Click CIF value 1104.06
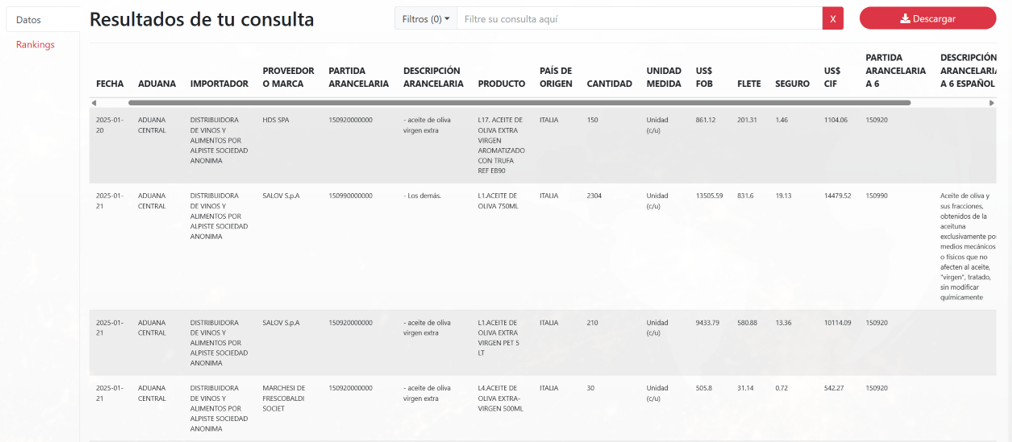 836,120
